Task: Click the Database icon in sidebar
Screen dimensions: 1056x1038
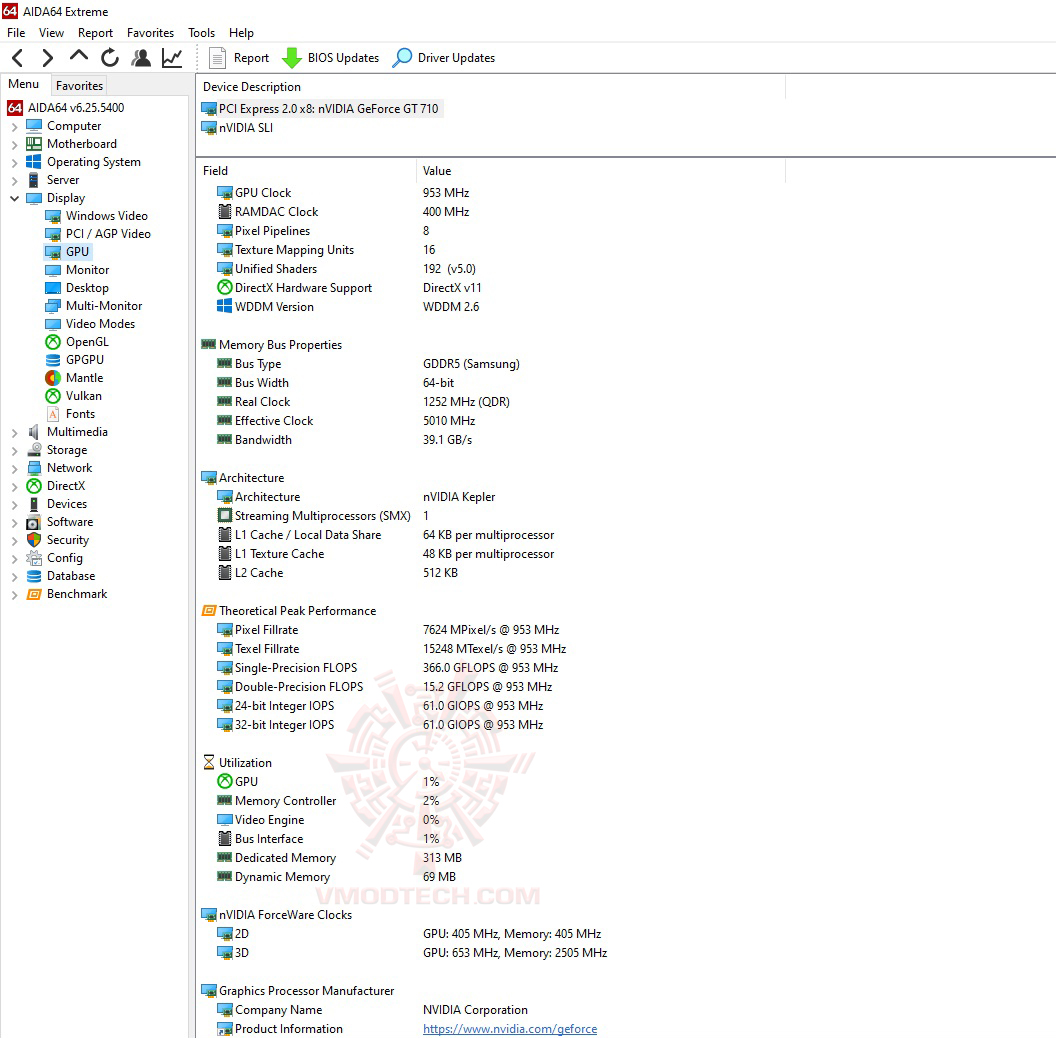Action: pos(34,576)
